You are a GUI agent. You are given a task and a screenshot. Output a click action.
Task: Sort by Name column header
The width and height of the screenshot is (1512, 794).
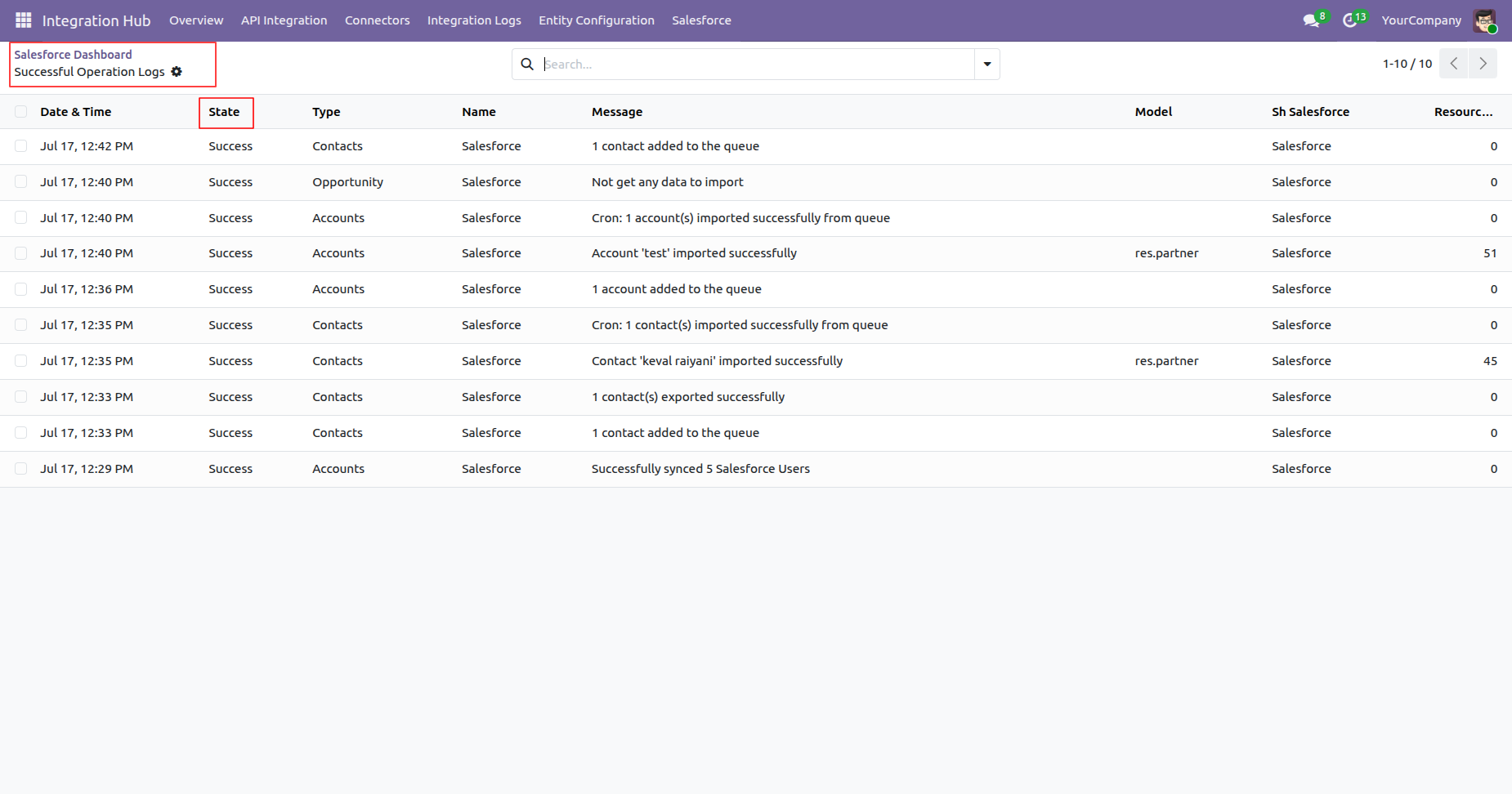click(x=479, y=112)
